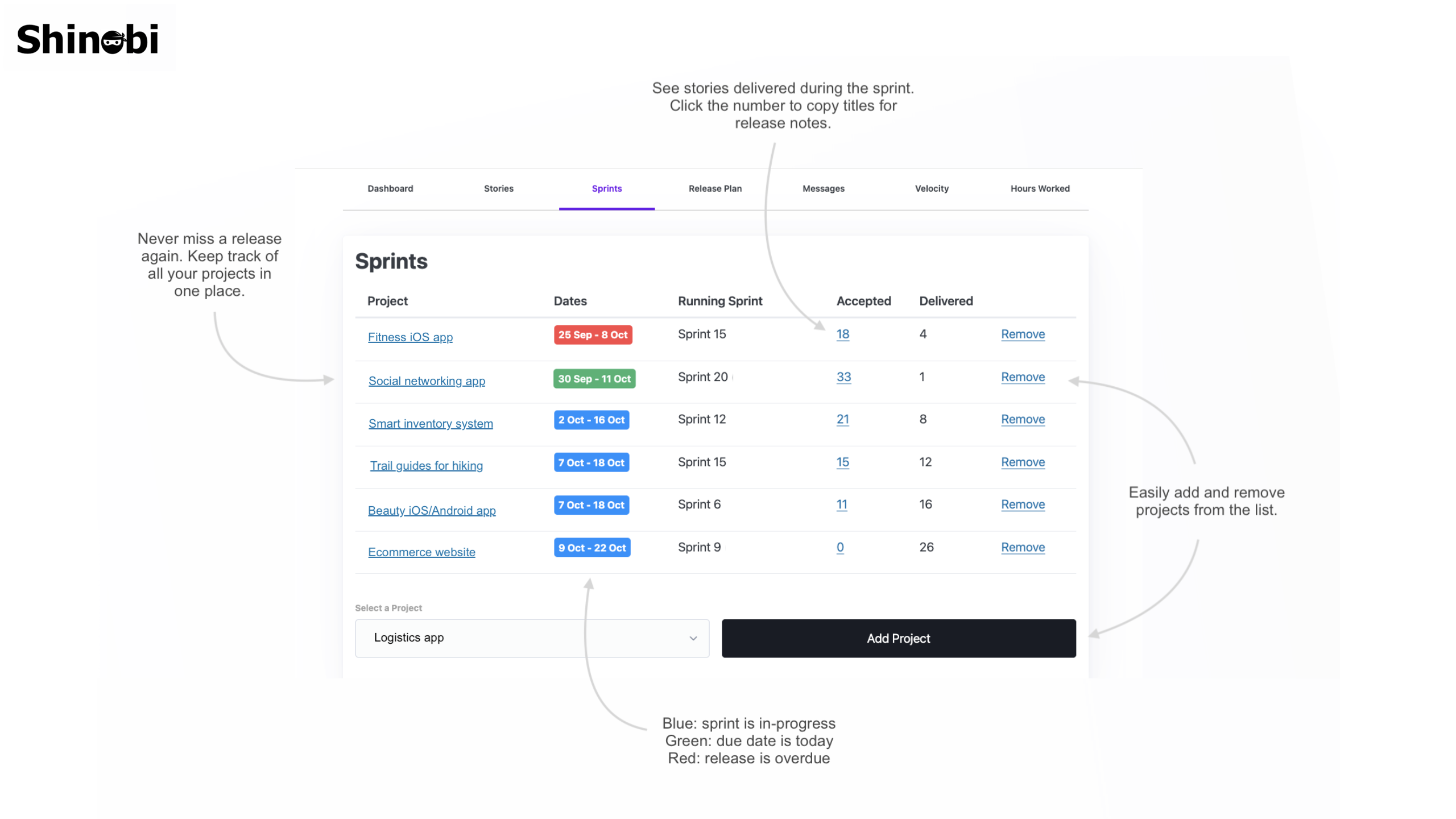
Task: Open the Stories tab
Action: click(498, 188)
